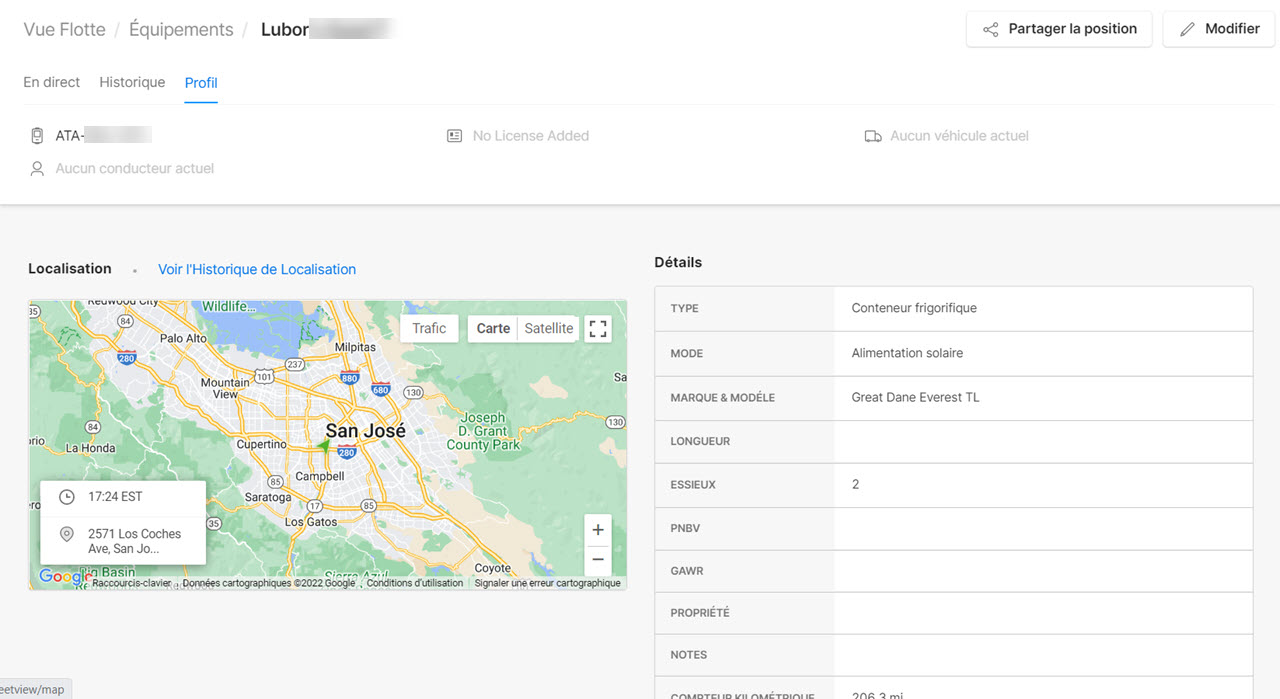Click Alimentation solaire mode value
Image resolution: width=1280 pixels, height=699 pixels.
coord(907,353)
